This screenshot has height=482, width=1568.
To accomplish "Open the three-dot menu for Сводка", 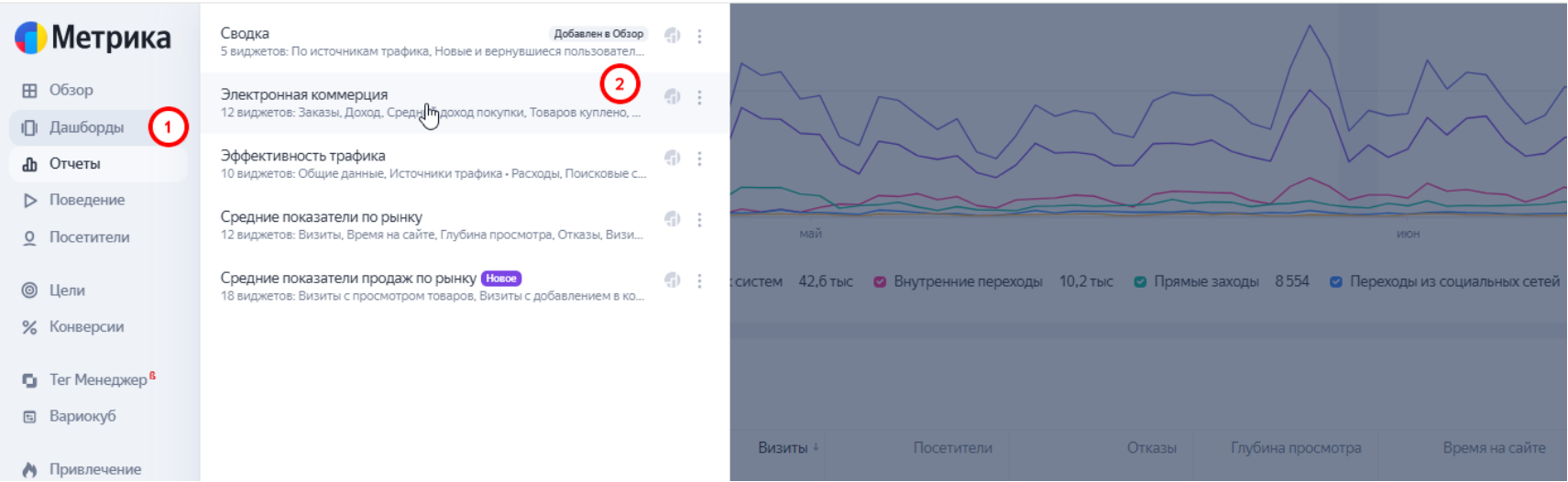I will coord(699,36).
